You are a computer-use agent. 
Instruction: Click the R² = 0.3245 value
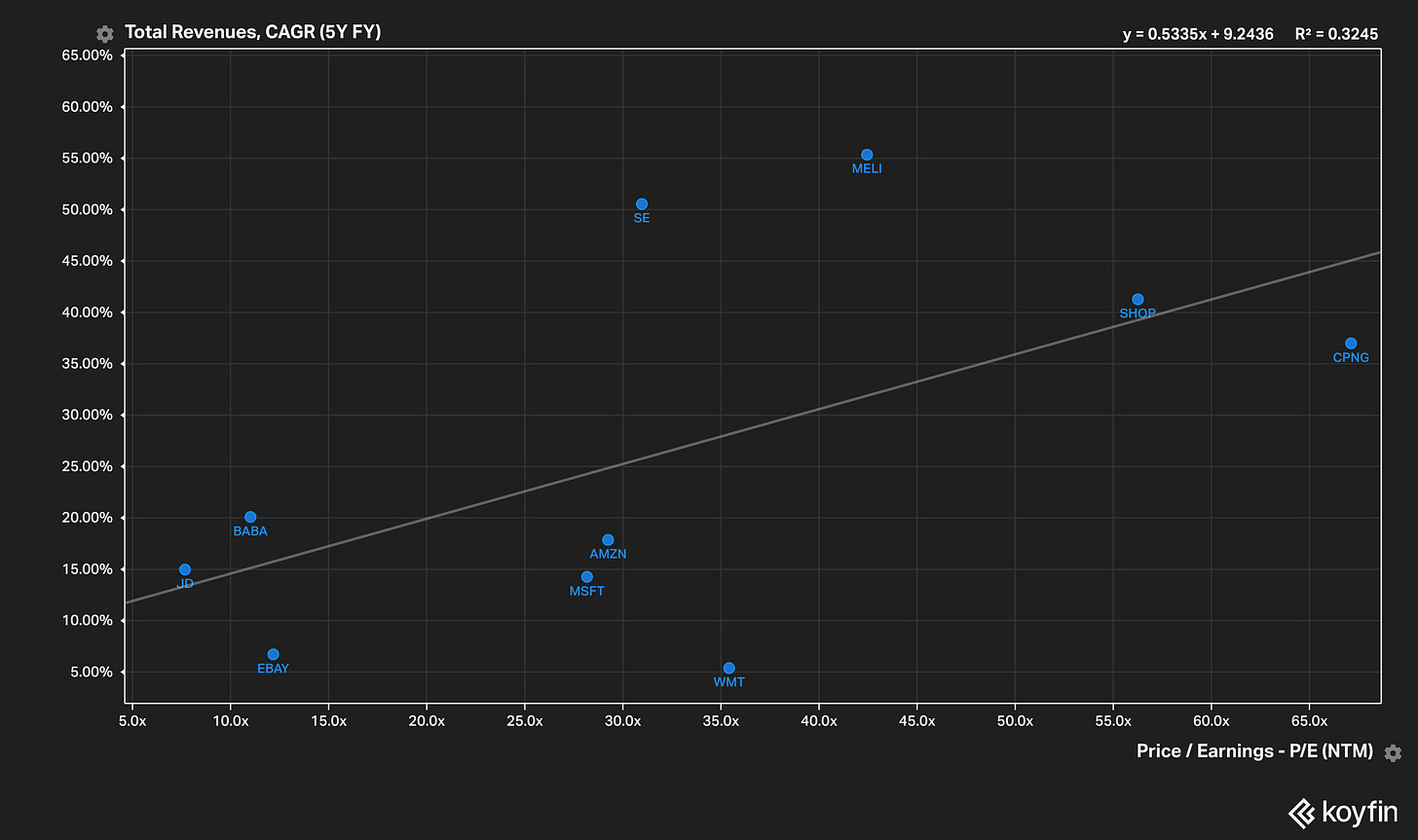(1336, 34)
